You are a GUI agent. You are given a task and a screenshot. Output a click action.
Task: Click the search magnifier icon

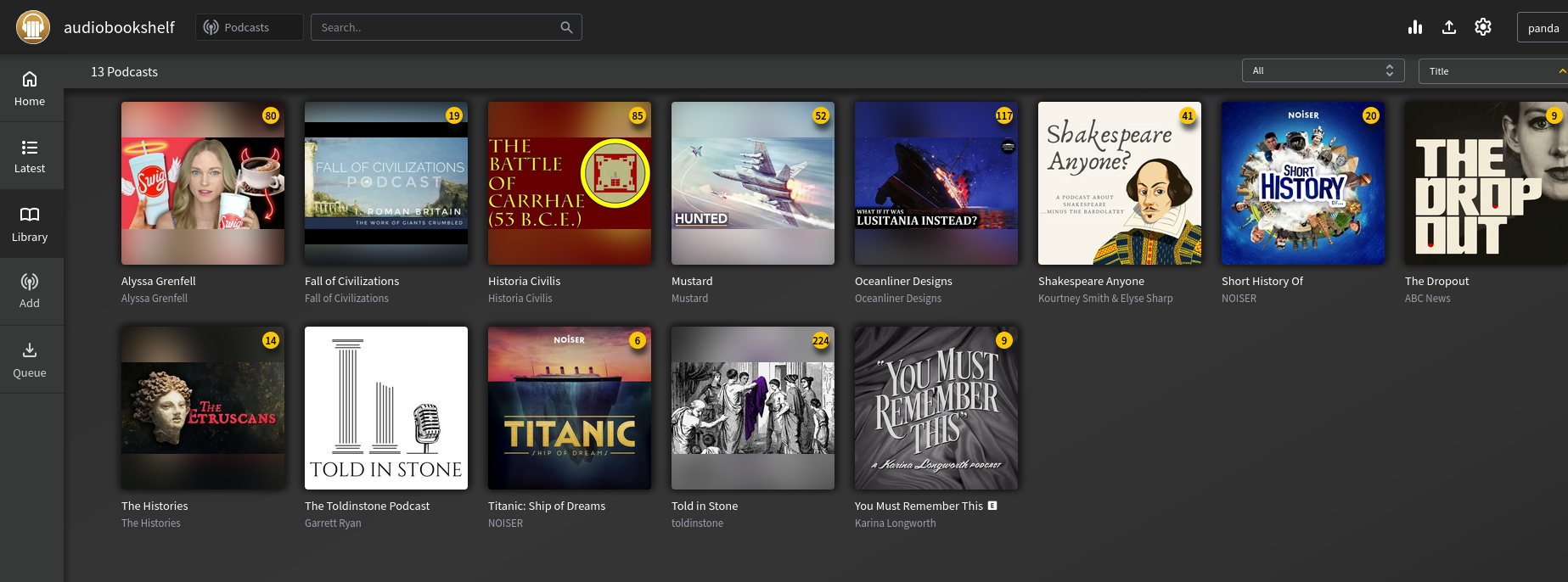(x=566, y=27)
